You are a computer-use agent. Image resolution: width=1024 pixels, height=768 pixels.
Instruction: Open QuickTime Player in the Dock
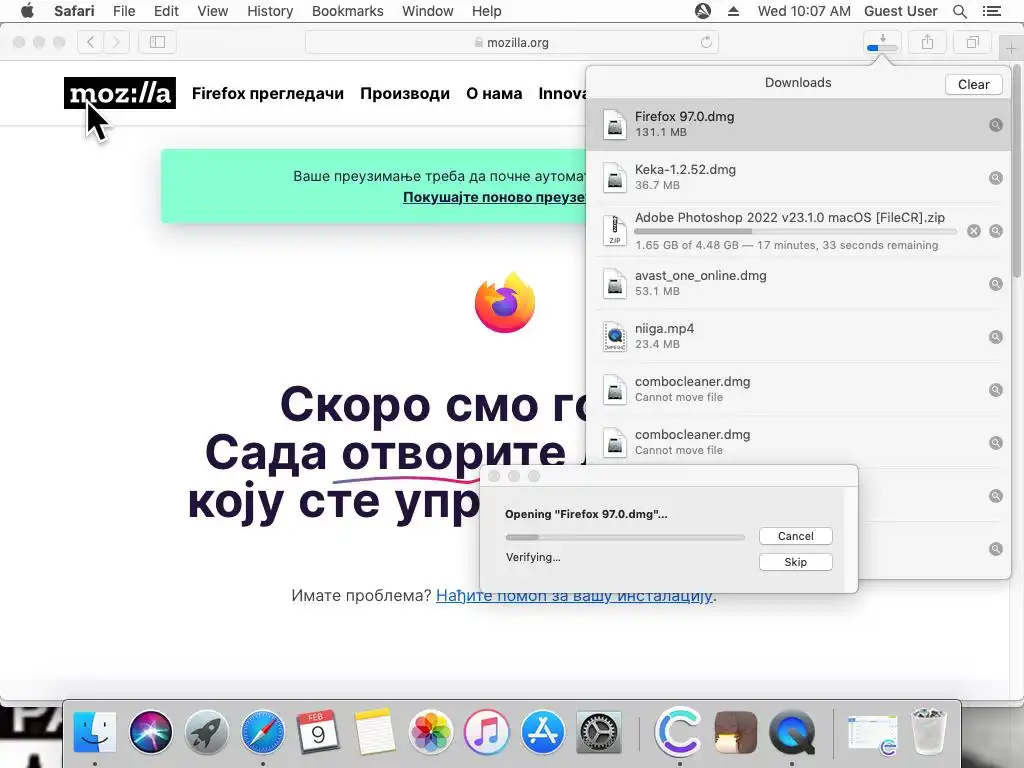(x=792, y=732)
